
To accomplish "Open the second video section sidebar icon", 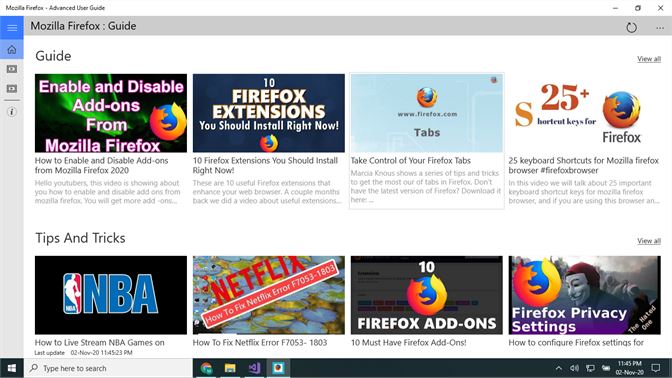I will point(12,89).
